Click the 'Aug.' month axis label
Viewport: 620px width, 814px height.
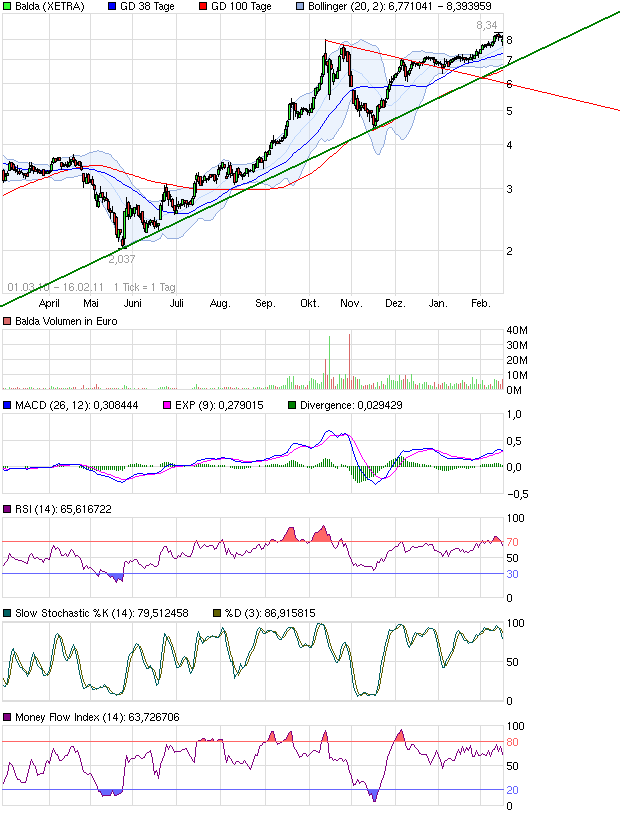click(x=220, y=303)
